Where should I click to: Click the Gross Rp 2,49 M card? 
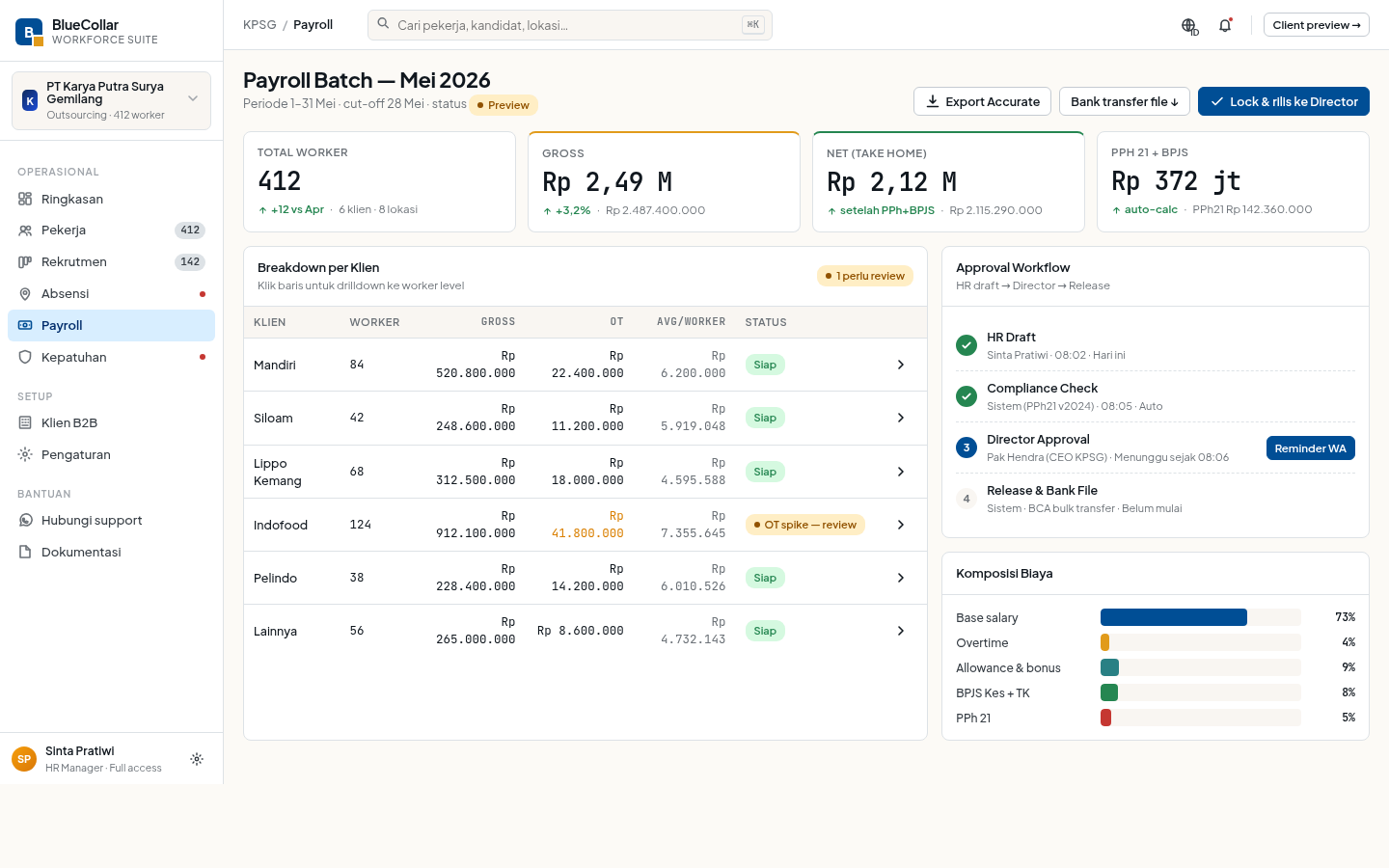pos(664,181)
